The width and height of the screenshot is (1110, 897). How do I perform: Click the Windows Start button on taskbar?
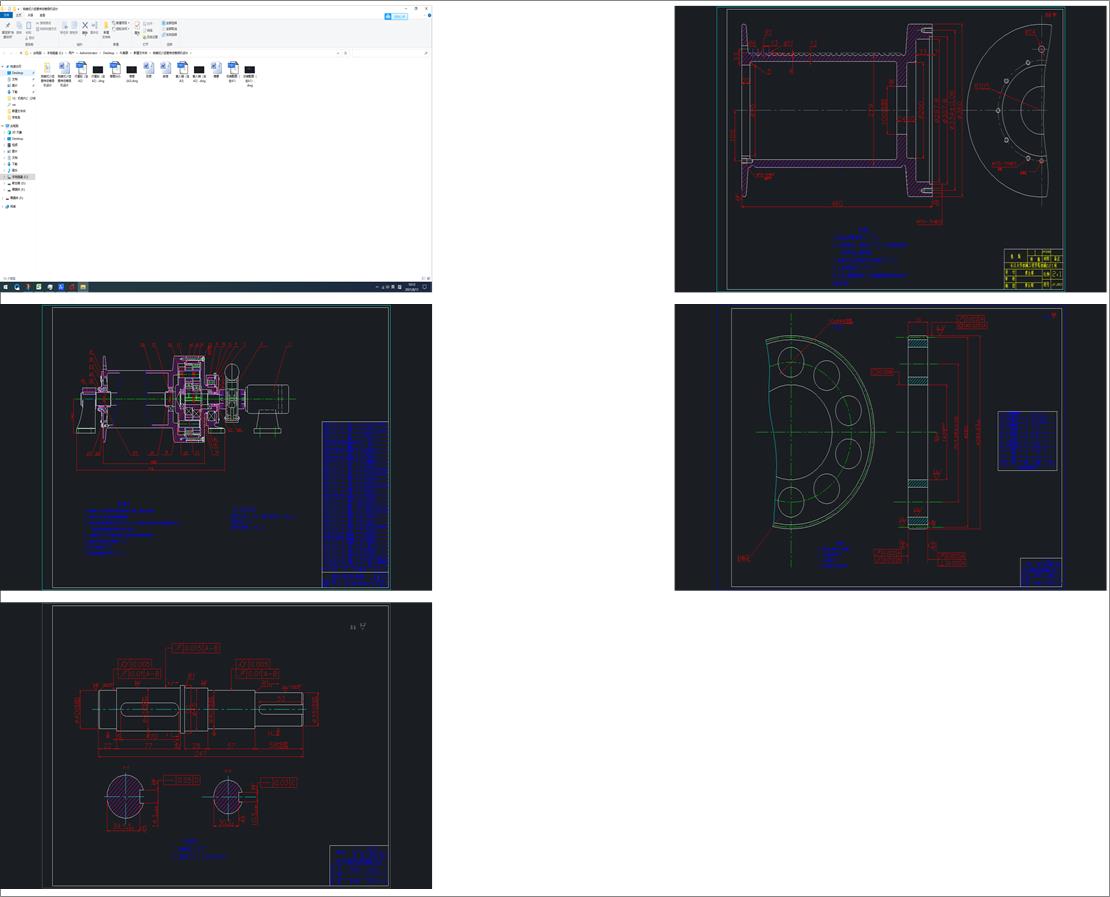tap(5, 287)
